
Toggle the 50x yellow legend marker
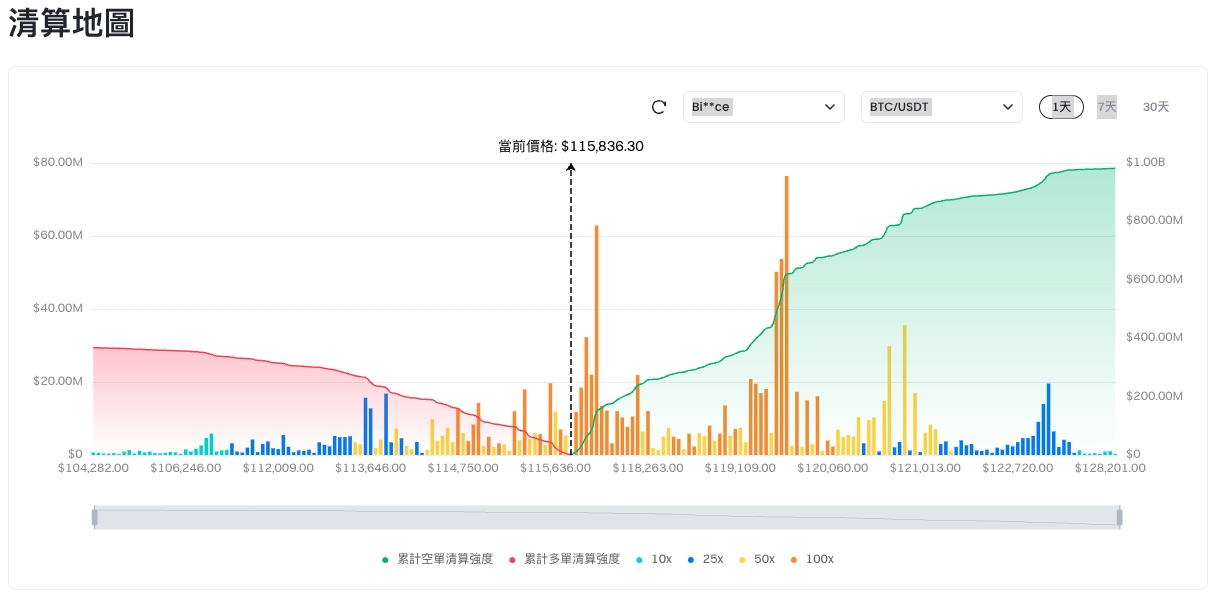click(x=757, y=559)
